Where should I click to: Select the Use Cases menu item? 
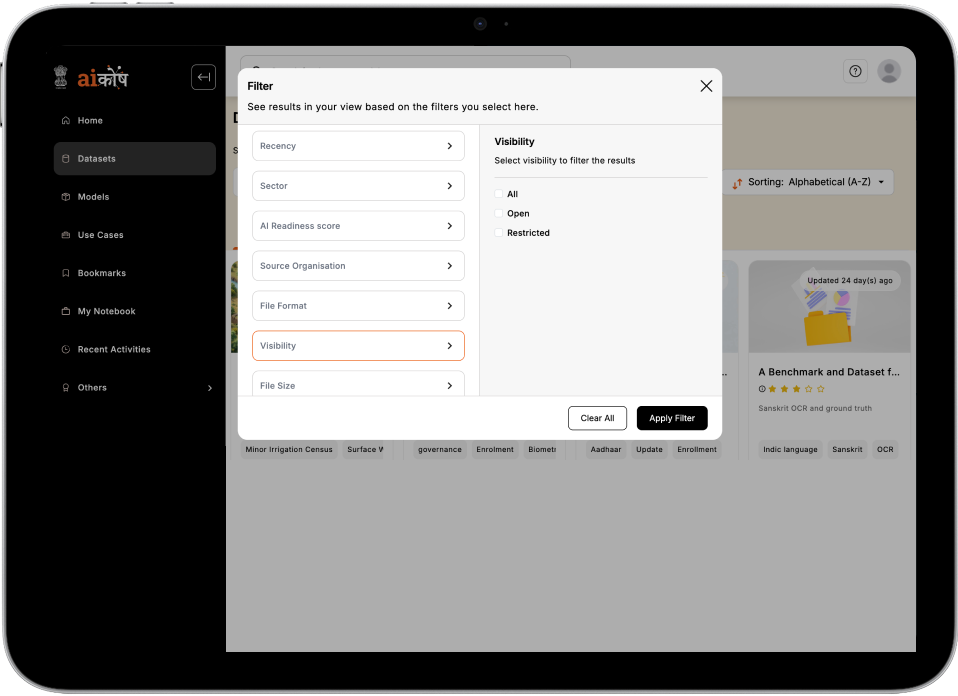[x=100, y=235]
